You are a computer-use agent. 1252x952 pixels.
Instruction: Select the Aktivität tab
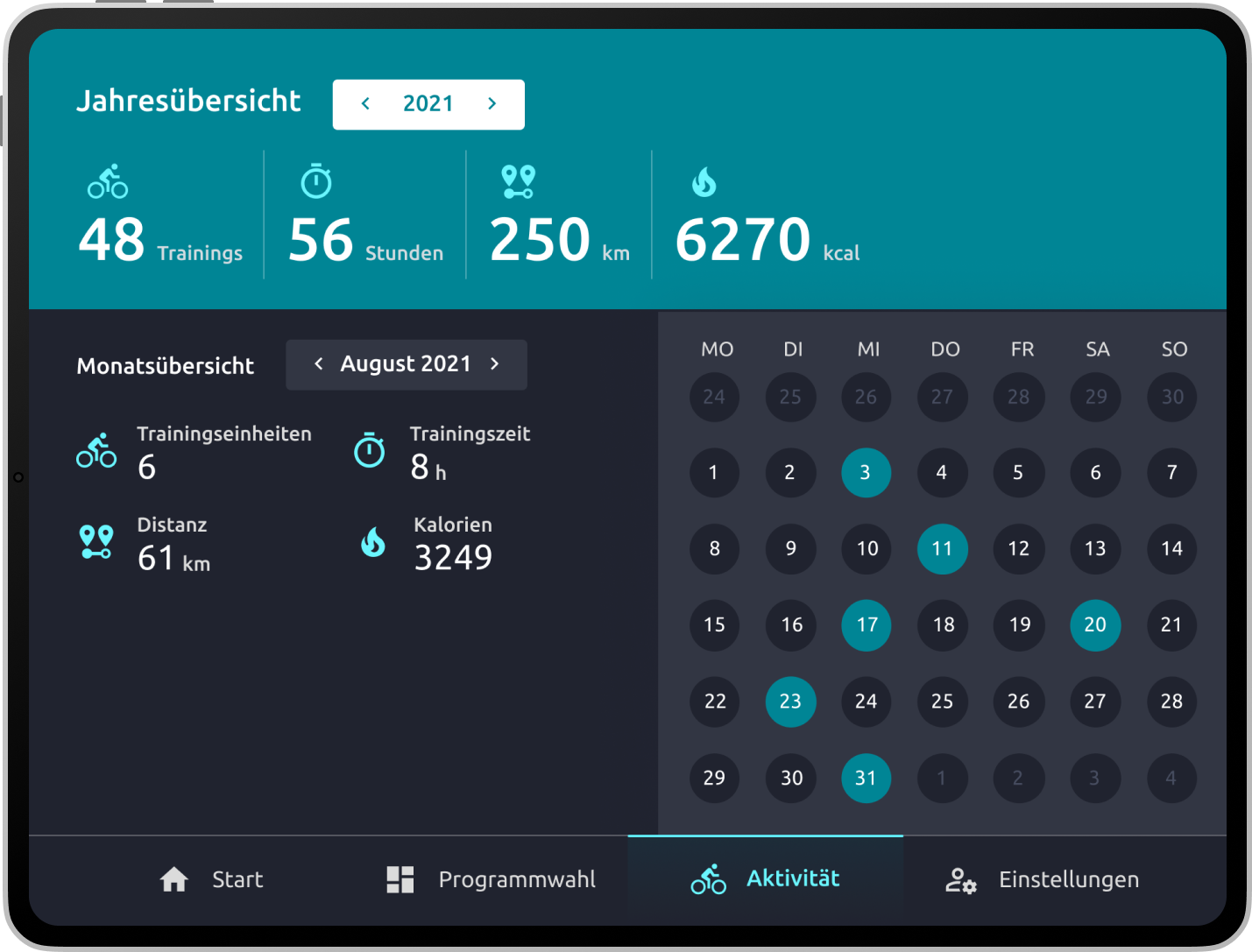[765, 879]
